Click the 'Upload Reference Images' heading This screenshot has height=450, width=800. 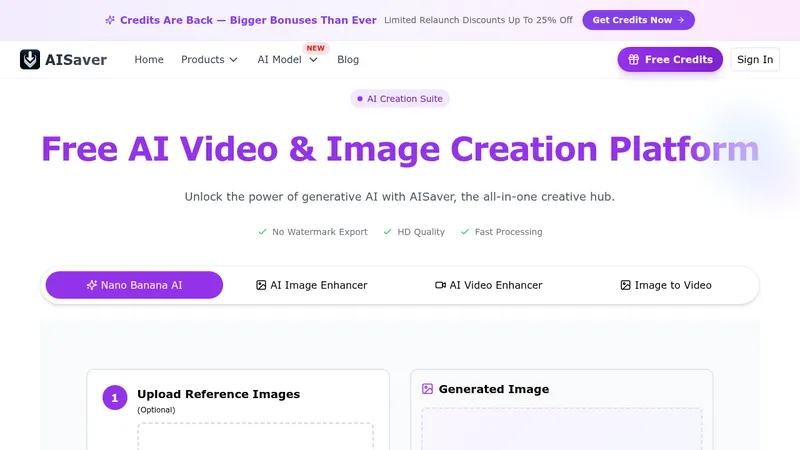(x=218, y=394)
